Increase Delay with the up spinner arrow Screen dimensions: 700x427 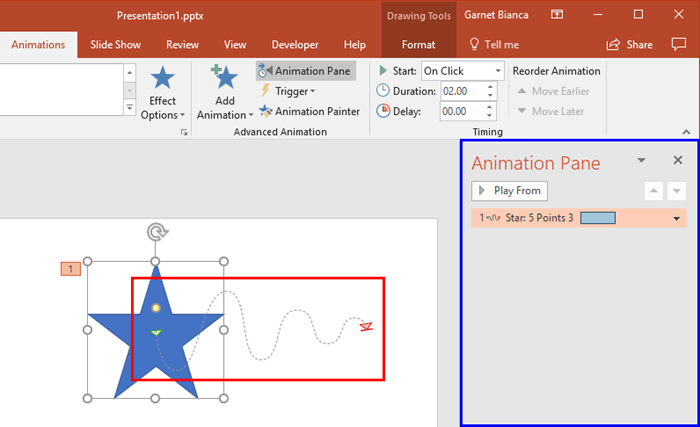point(490,107)
